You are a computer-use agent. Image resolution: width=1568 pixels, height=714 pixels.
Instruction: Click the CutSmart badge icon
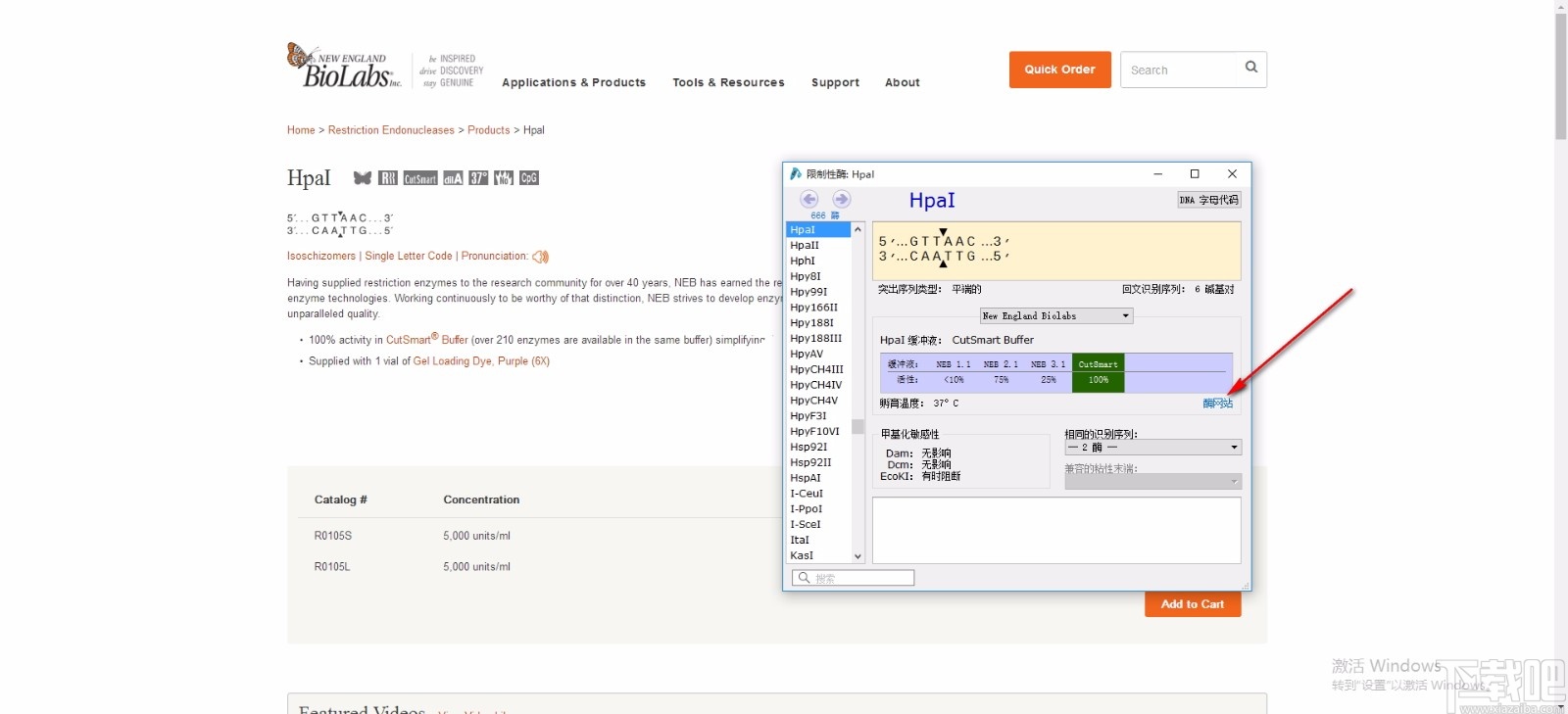[x=420, y=178]
